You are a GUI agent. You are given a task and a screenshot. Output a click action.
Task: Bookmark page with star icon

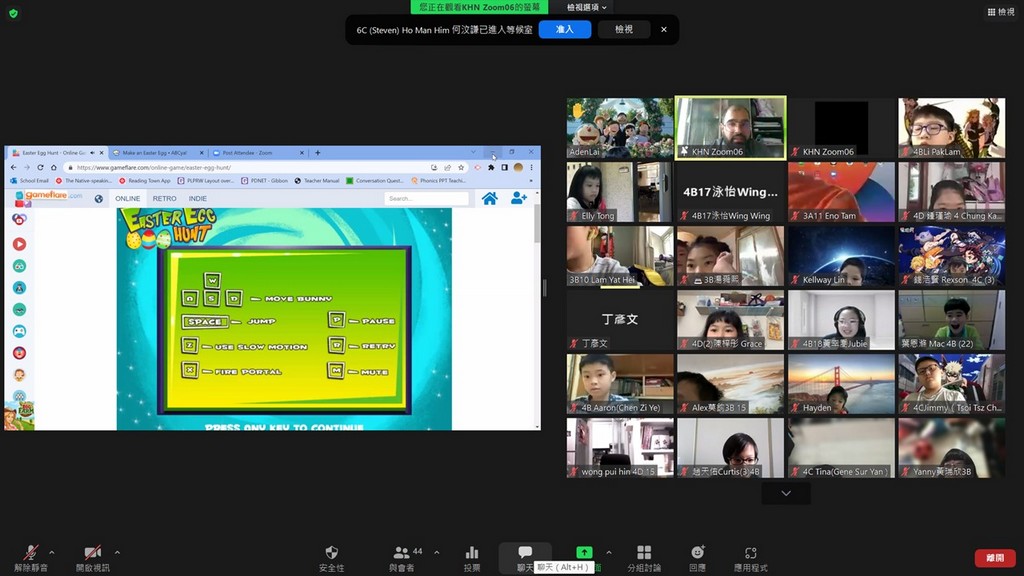click(461, 167)
